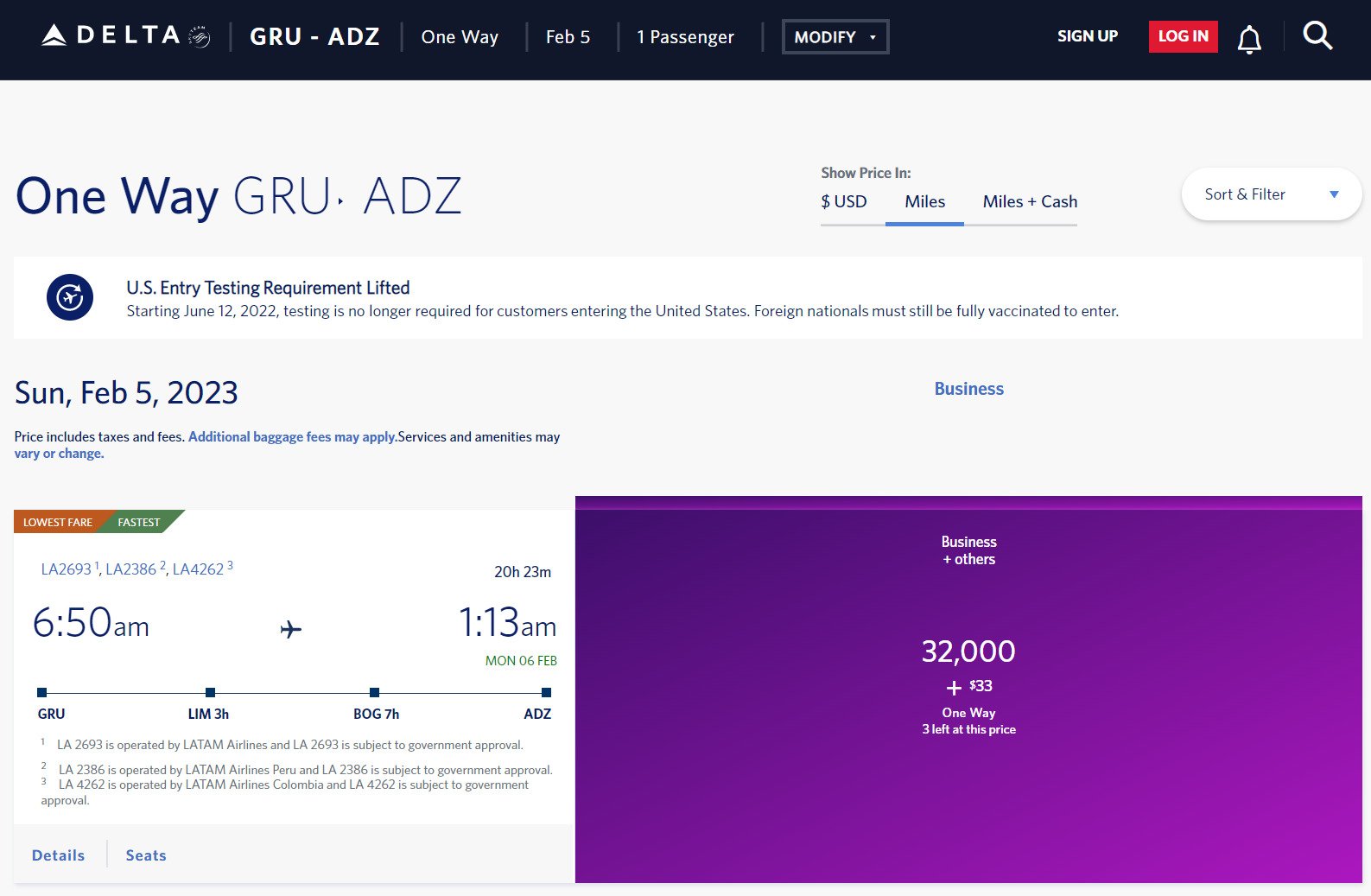The height and width of the screenshot is (896, 1371).
Task: Click the 'vary or change.' link
Action: coord(59,454)
